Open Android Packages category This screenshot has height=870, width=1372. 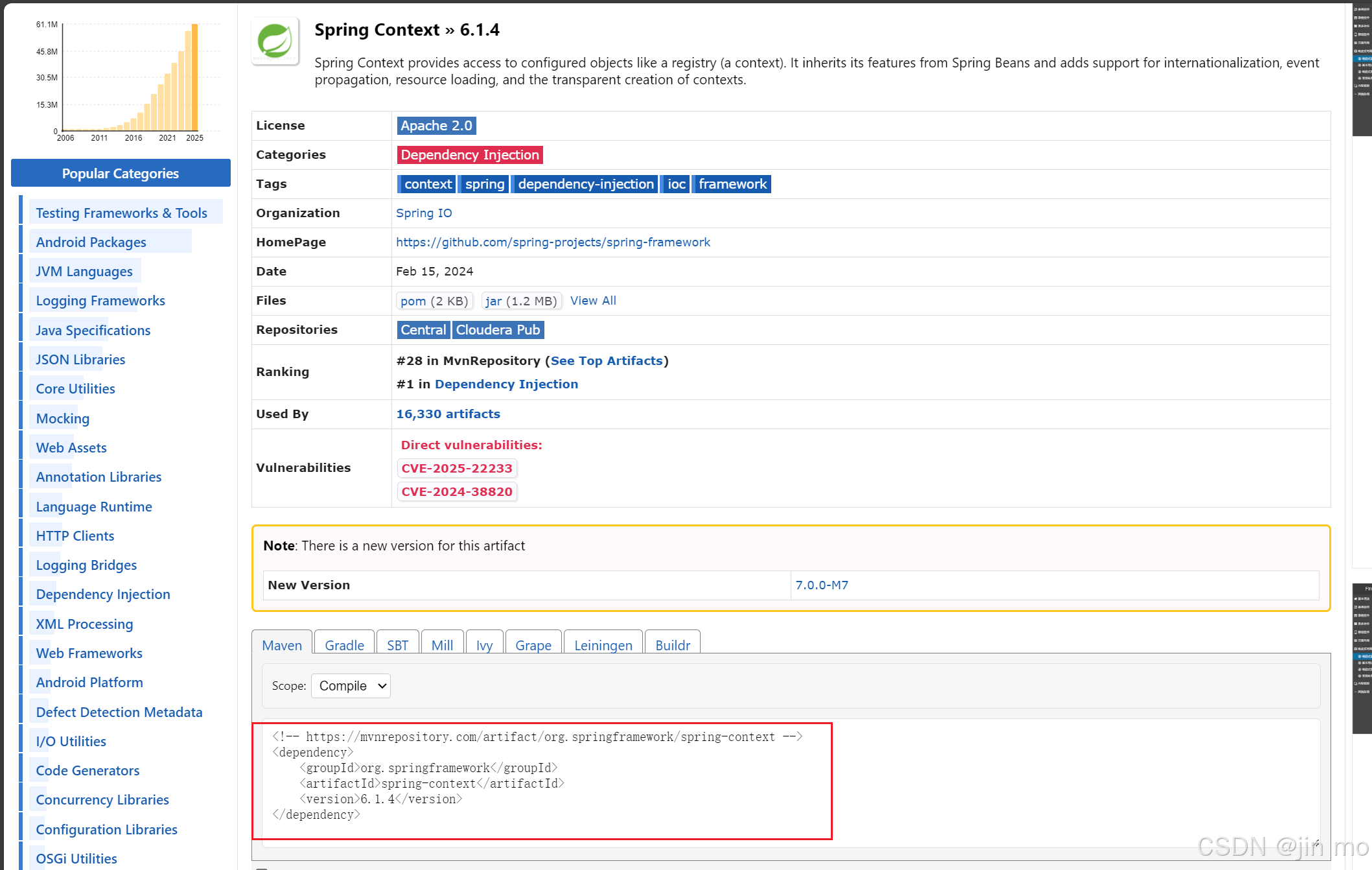(x=91, y=242)
